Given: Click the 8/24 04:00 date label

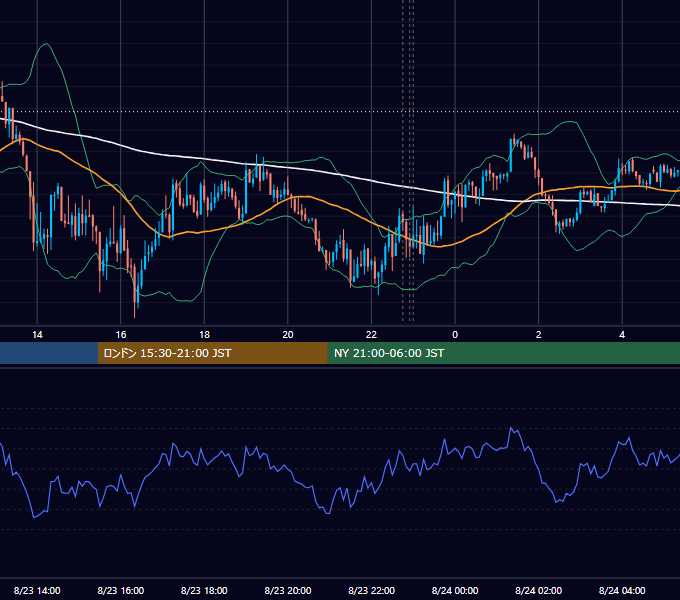Looking at the screenshot, I should point(622,590).
